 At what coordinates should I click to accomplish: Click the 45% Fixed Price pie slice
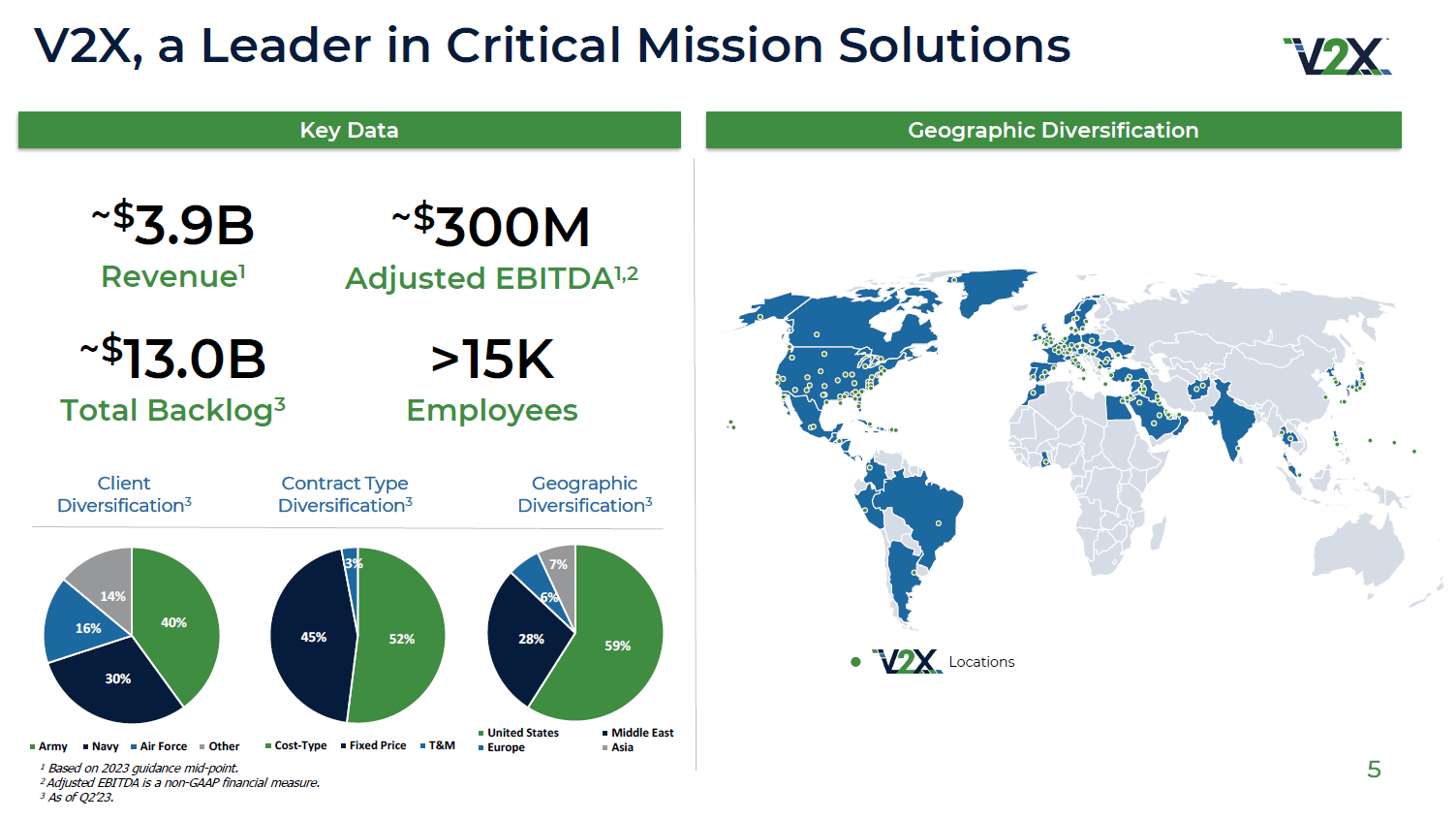pyautogui.click(x=312, y=637)
